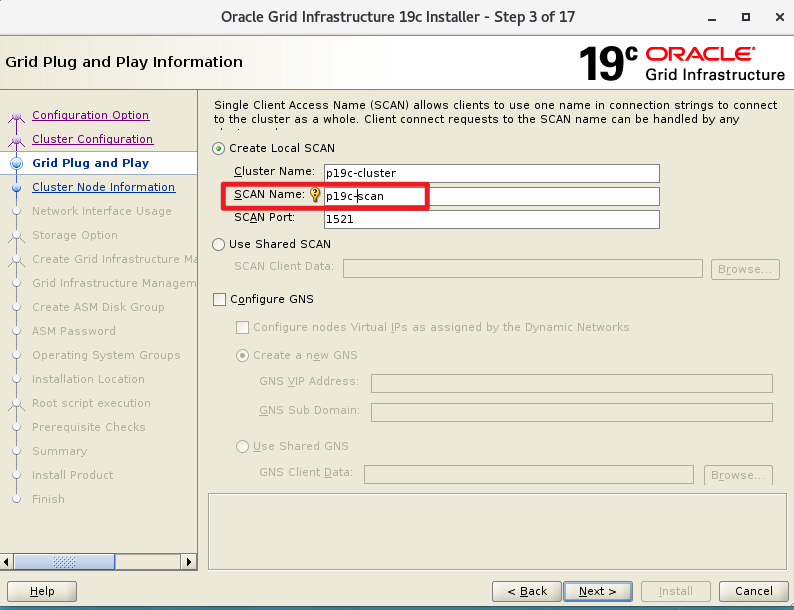Image resolution: width=794 pixels, height=610 pixels.
Task: Click the SCAN Client Data field
Action: tap(523, 269)
